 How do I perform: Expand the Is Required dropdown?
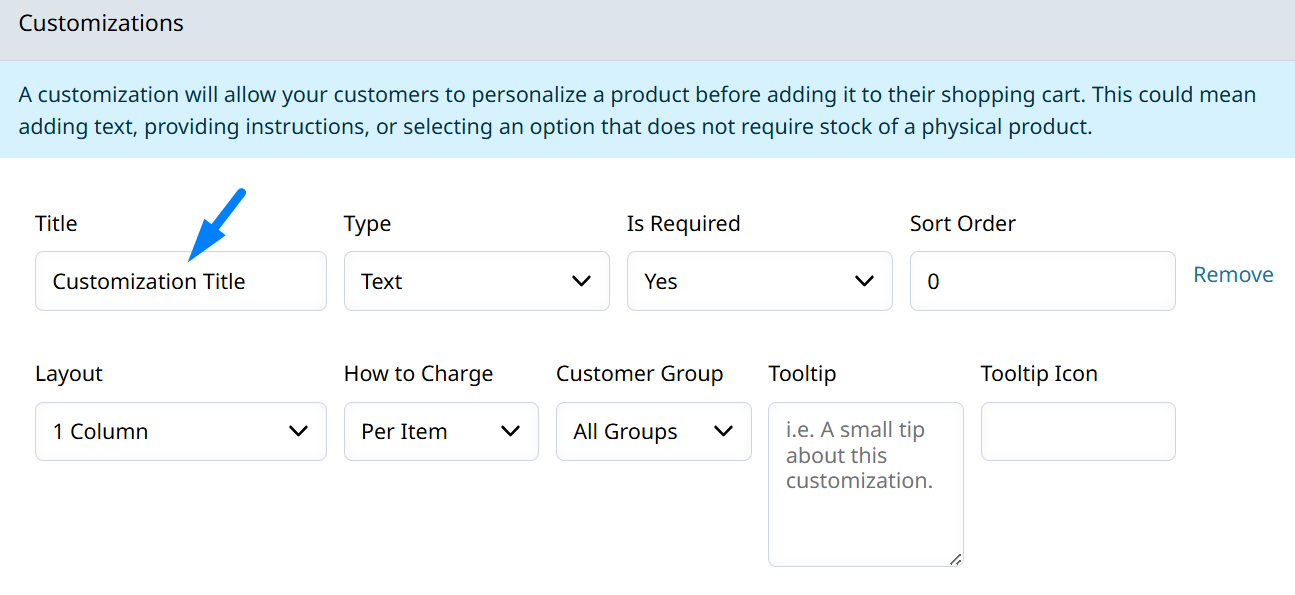pos(759,281)
